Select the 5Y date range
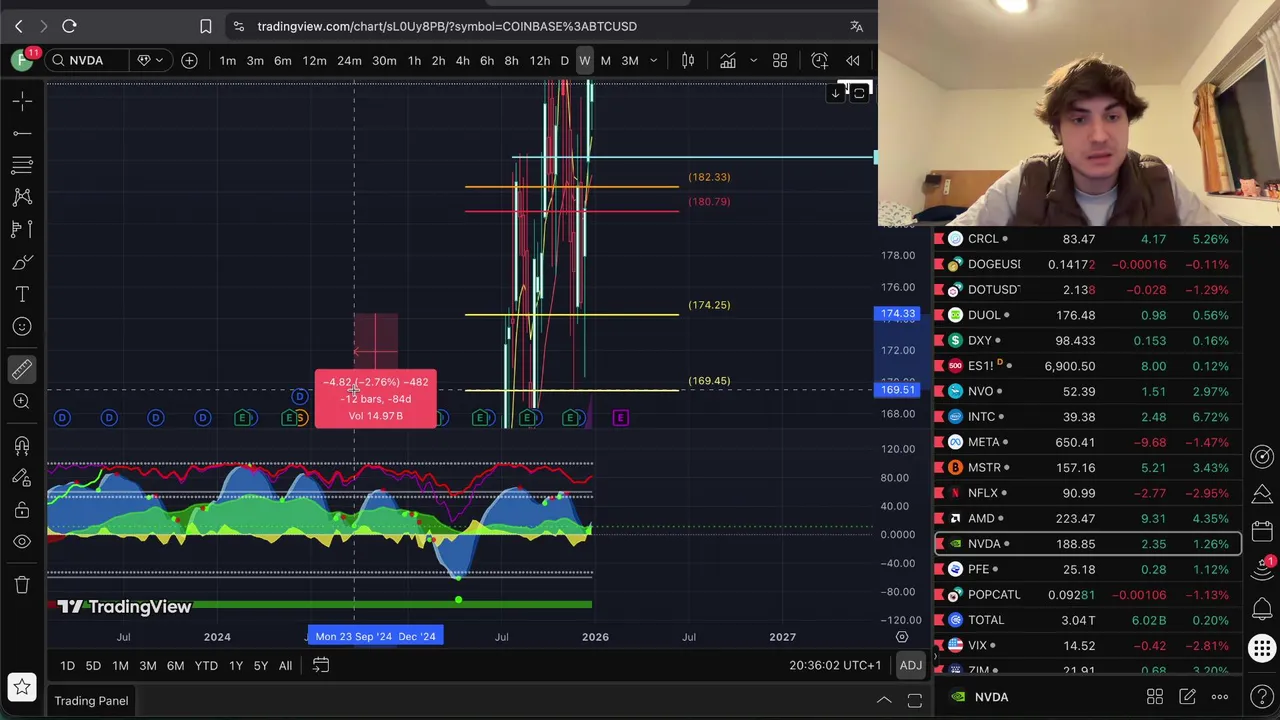The width and height of the screenshot is (1280, 720). click(260, 666)
